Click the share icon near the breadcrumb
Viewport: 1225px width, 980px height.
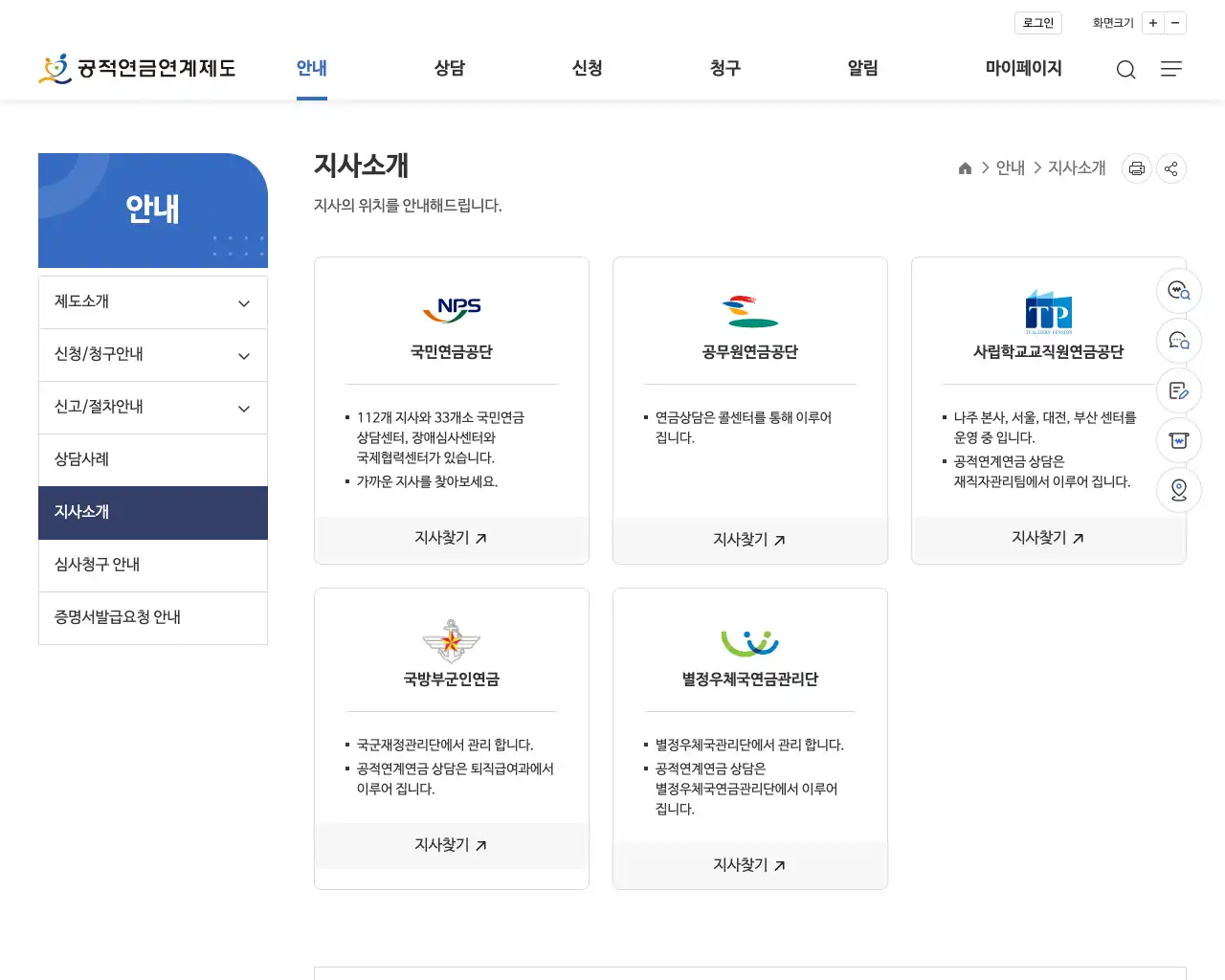1170,167
